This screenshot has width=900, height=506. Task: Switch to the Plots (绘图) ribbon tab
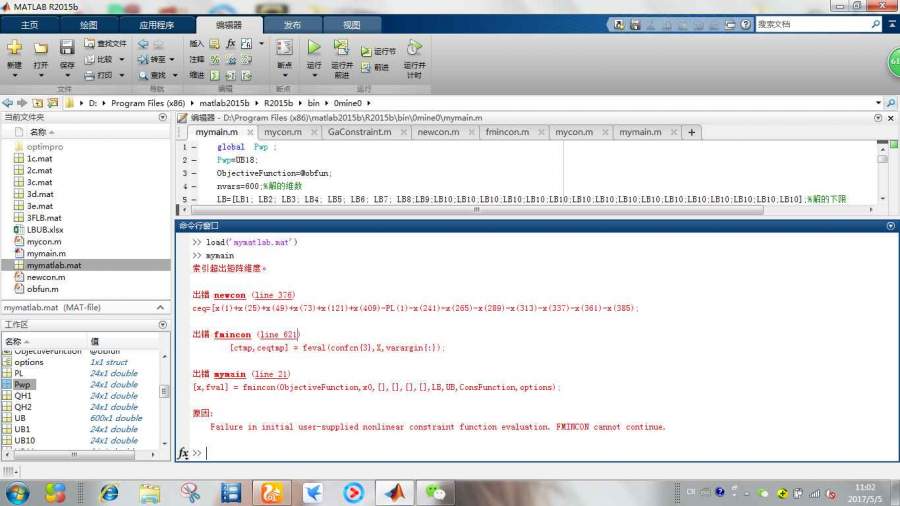(x=88, y=25)
